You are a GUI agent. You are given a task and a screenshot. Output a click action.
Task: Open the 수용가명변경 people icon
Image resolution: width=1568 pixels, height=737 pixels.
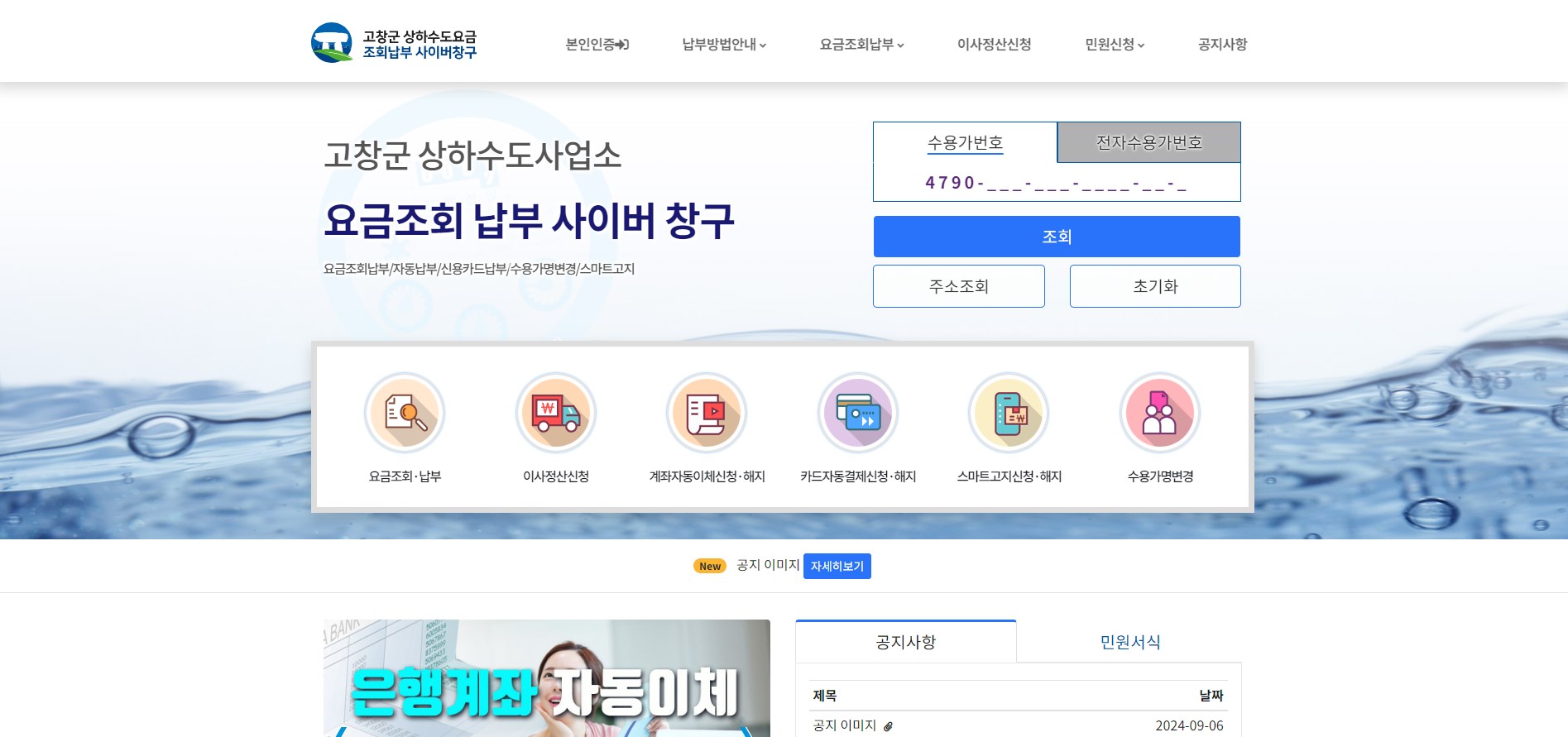[x=1160, y=412]
